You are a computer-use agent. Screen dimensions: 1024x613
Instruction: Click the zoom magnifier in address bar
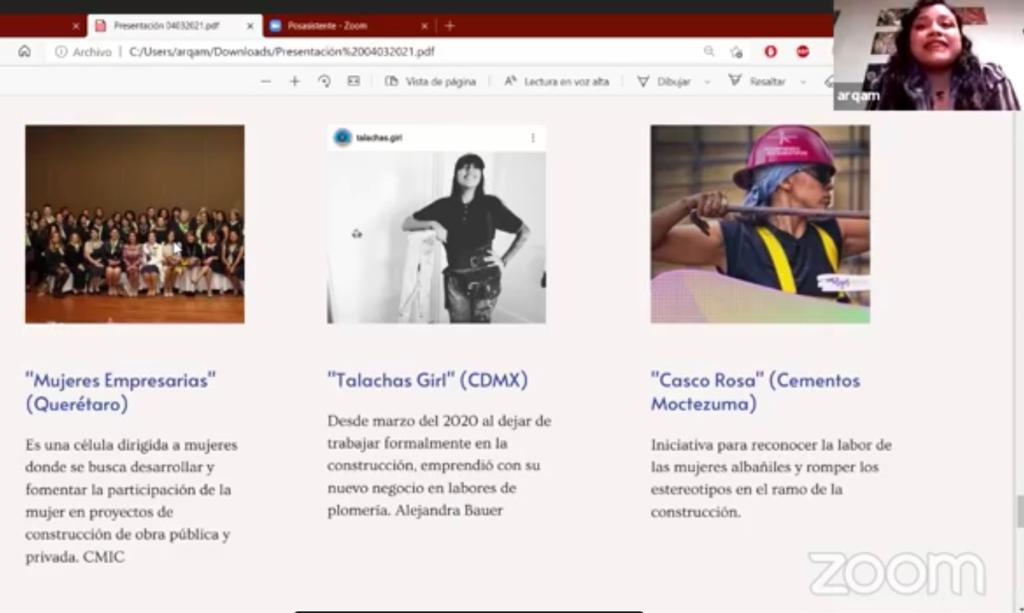point(709,51)
